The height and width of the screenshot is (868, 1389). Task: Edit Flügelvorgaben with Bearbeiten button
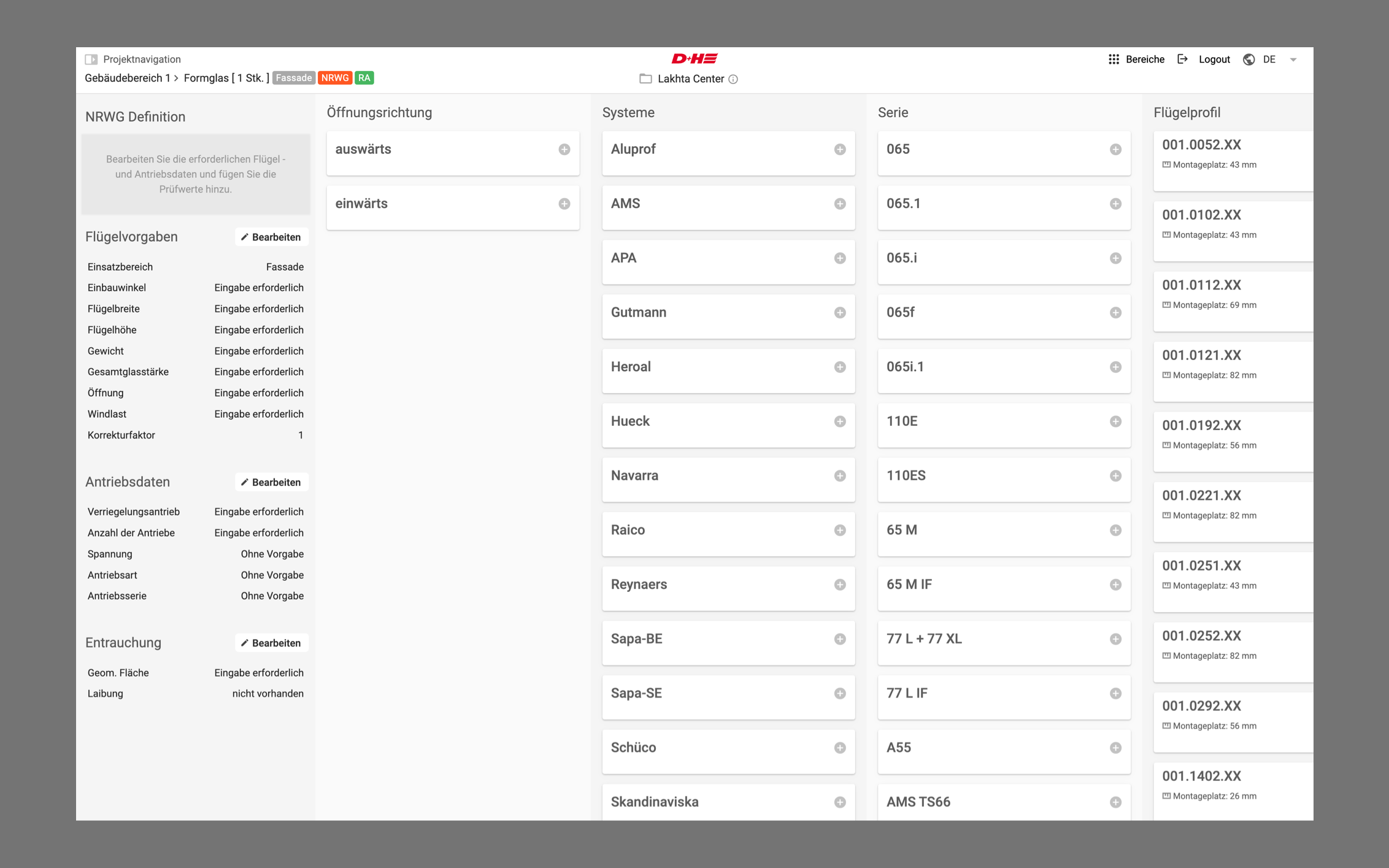(271, 237)
